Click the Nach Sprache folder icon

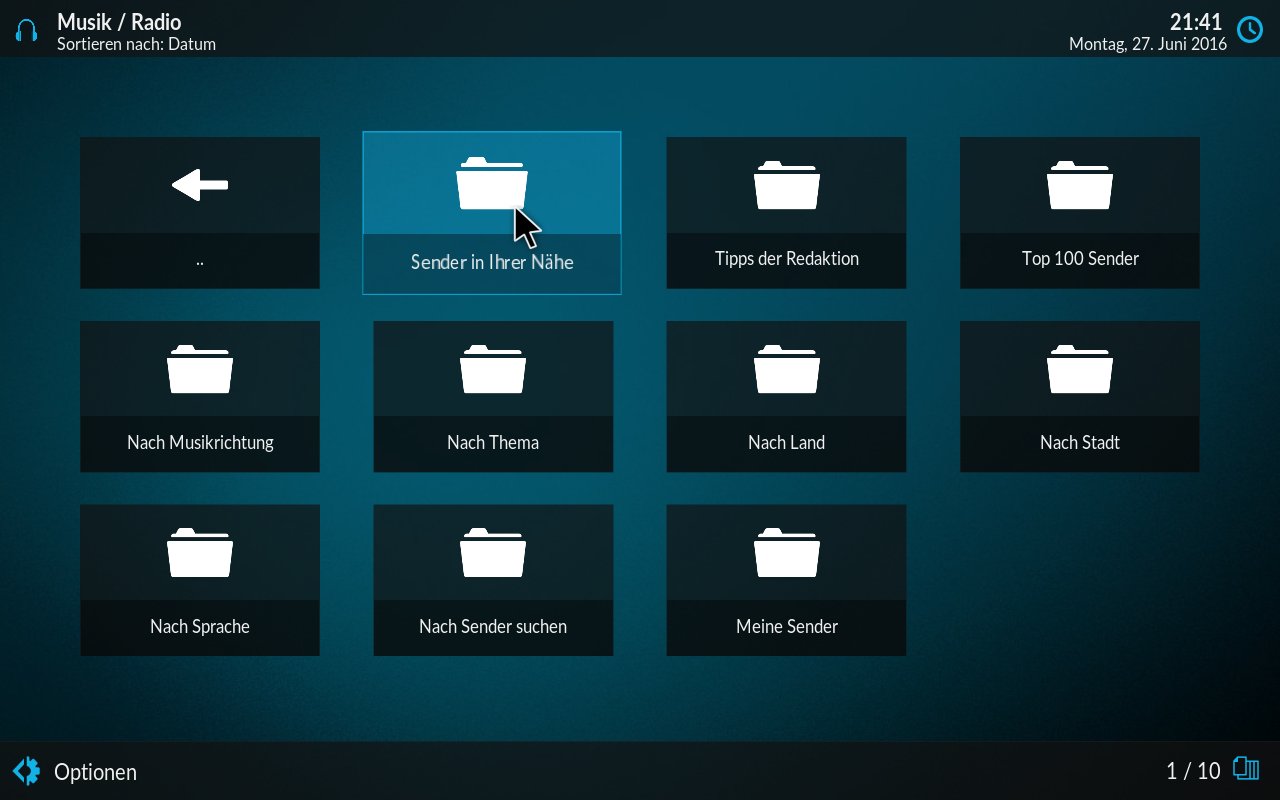pyautogui.click(x=200, y=553)
